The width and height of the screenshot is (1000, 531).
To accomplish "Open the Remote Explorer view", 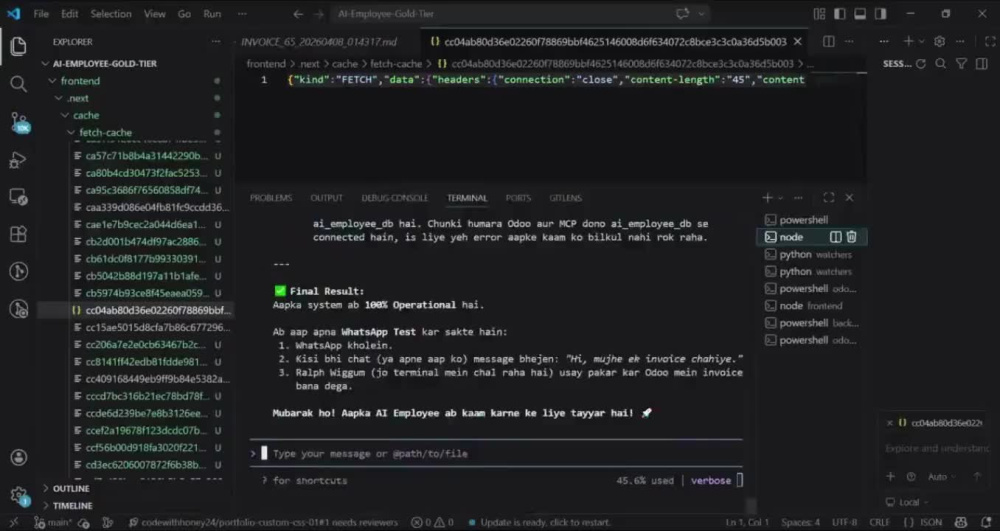I will (18, 197).
